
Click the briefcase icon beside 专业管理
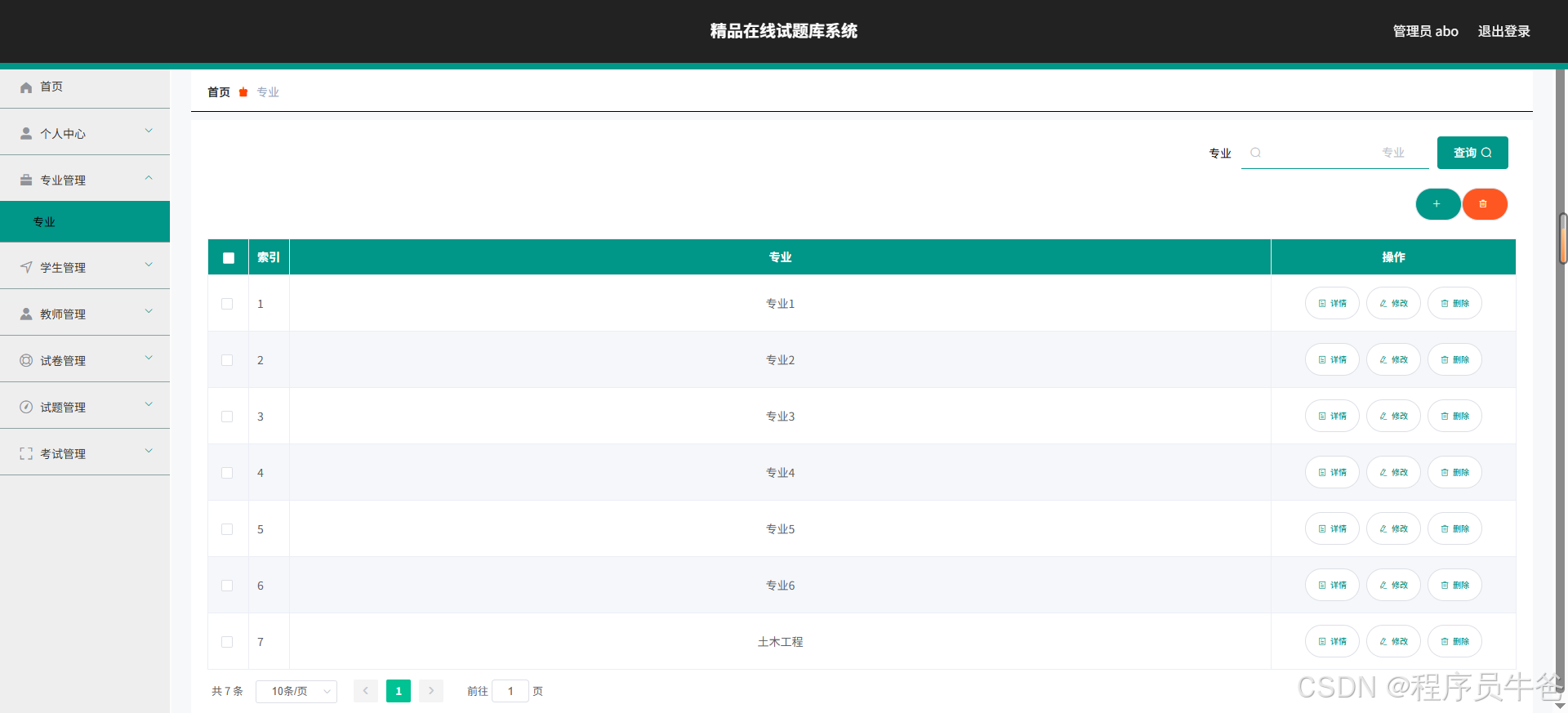(26, 180)
